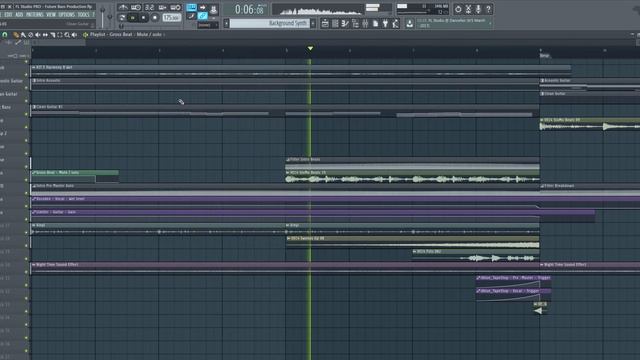Screen dimensions: 640x360
Task: Open clip menu of Filter Intro Beats clip
Action: coord(288,160)
